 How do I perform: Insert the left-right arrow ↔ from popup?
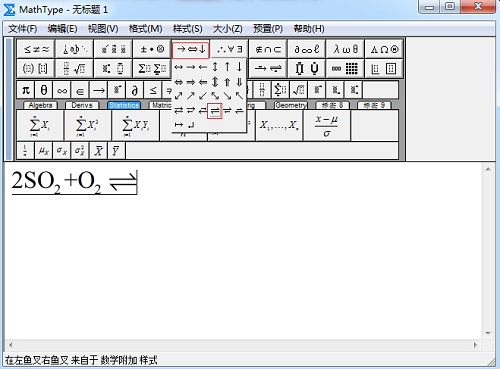click(x=179, y=67)
